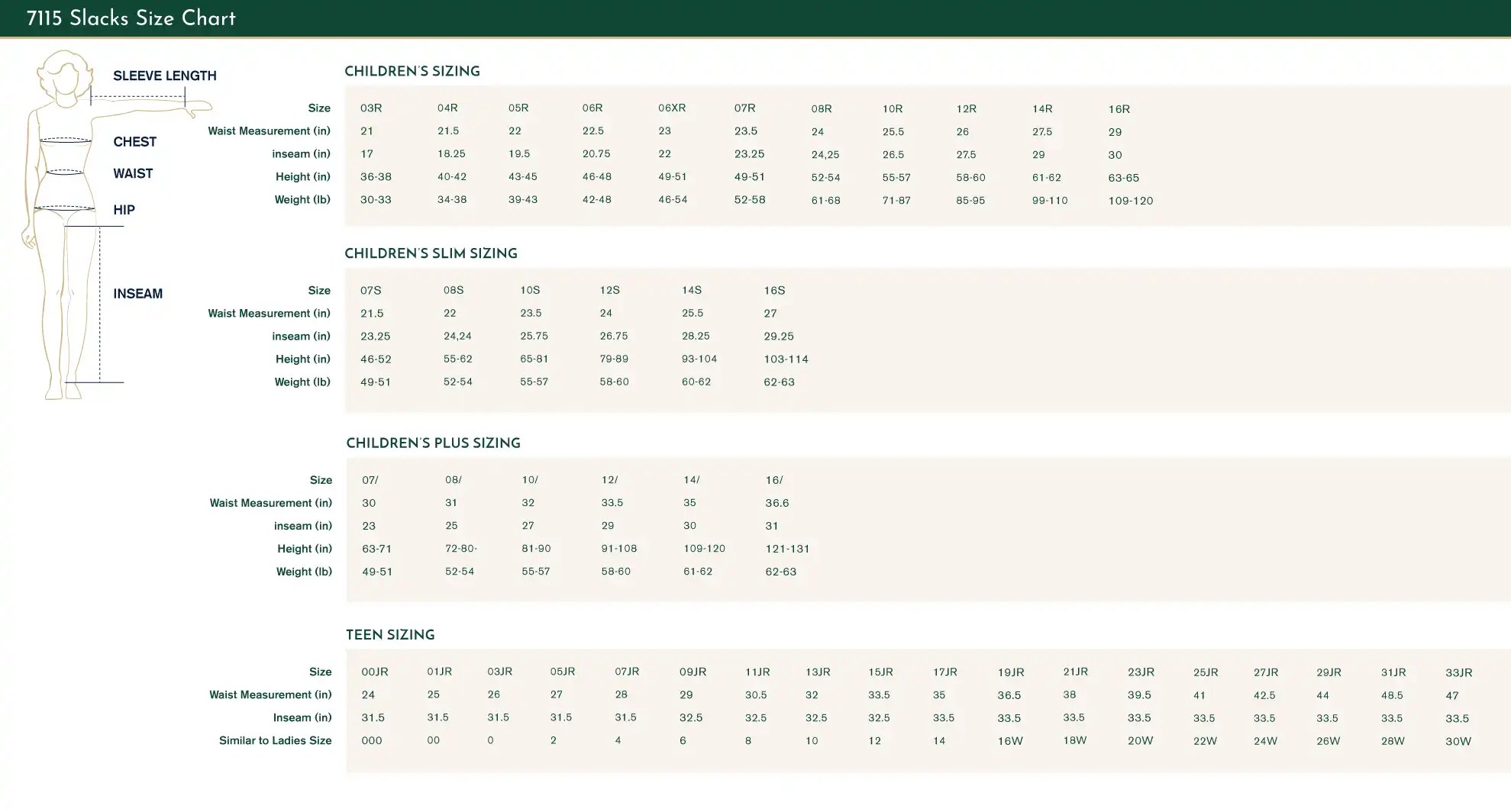Click size 06XR in children's sizing
Screen dimensions: 1511x812
[x=672, y=108]
